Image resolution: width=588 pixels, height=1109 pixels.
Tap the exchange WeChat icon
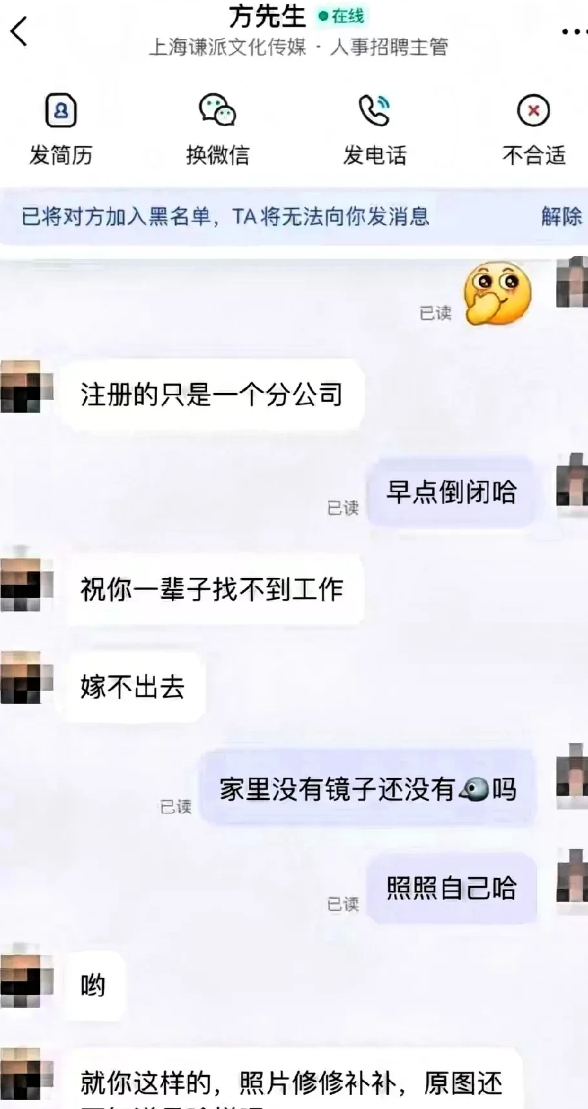(217, 111)
